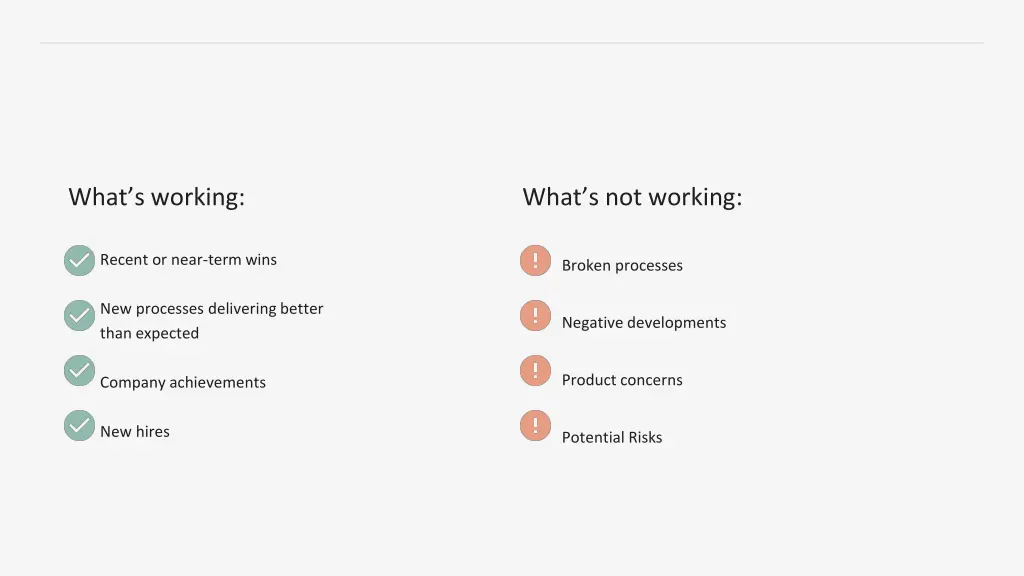
Task: Select the "Broken processes" text
Action: 622,266
